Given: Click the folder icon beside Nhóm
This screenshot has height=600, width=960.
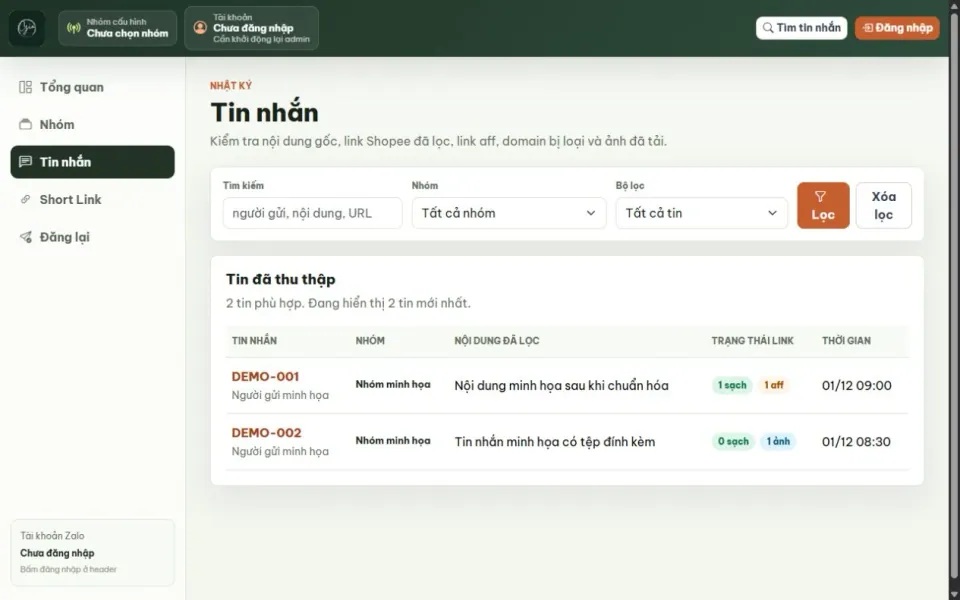Looking at the screenshot, I should tap(25, 124).
